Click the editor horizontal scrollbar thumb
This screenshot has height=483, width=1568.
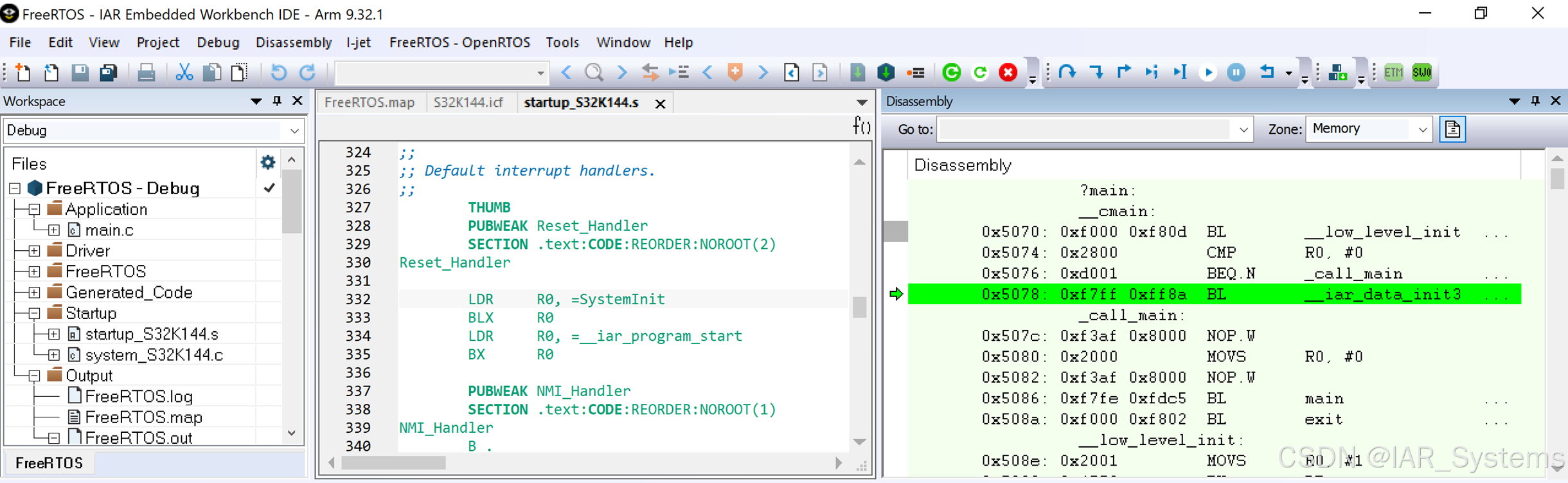(393, 463)
